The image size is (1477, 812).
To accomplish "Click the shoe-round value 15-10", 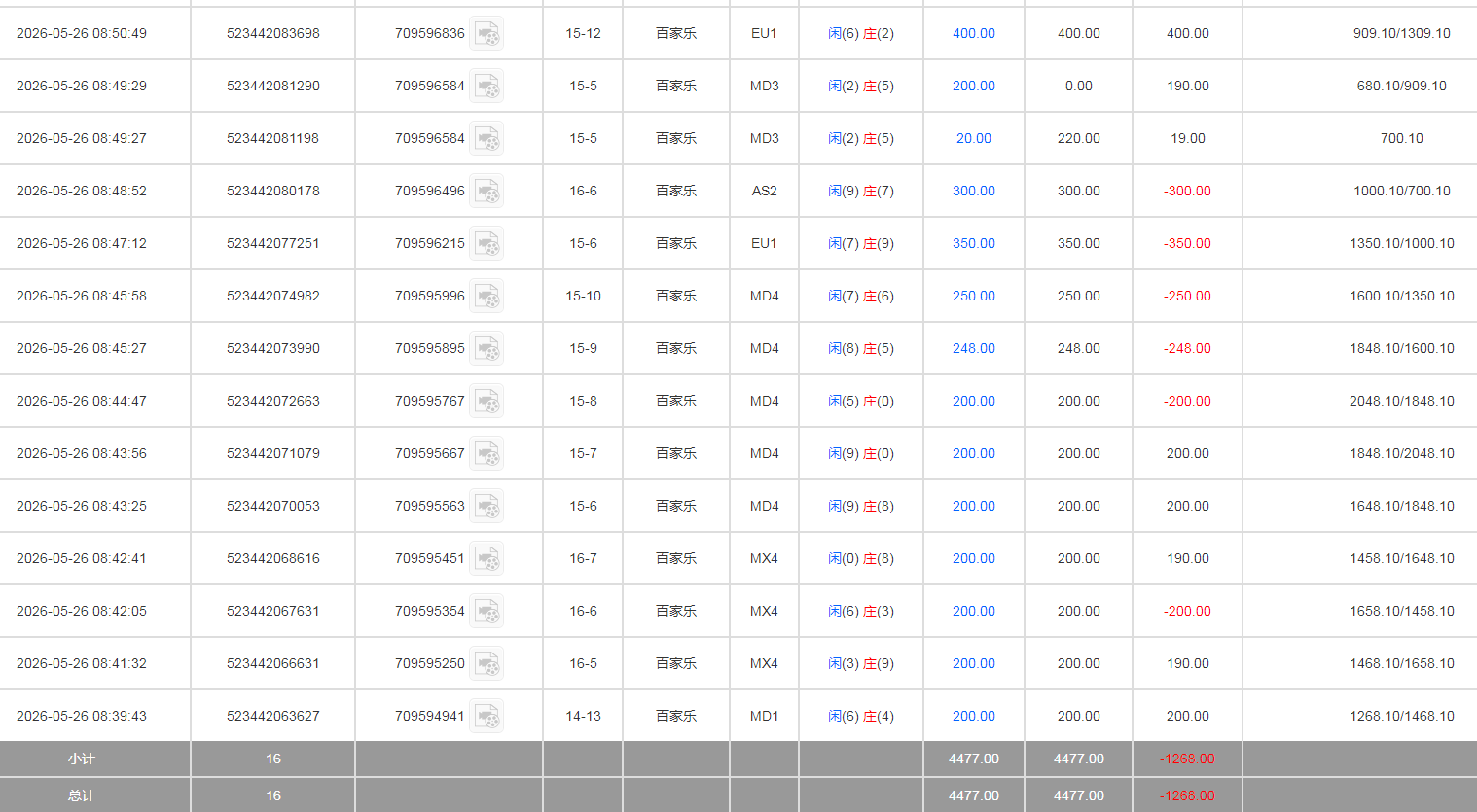I will 583,296.
